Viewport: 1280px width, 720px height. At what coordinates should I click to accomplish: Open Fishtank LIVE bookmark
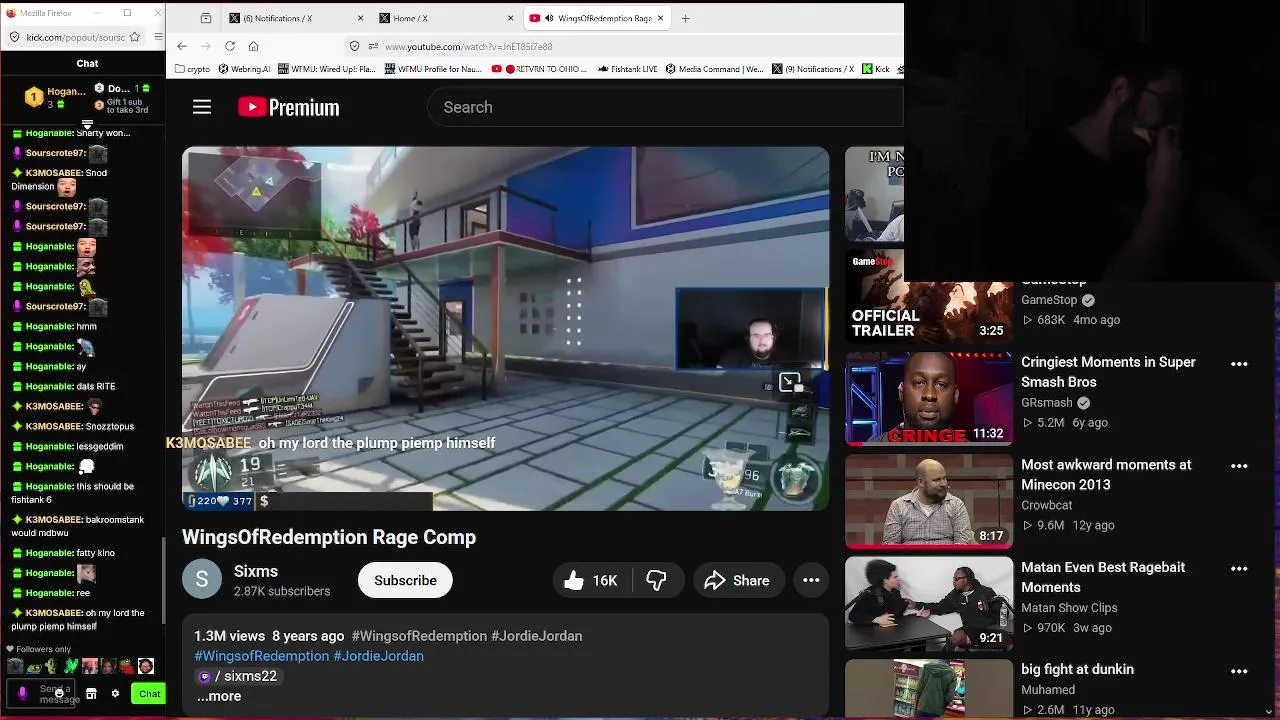point(627,69)
